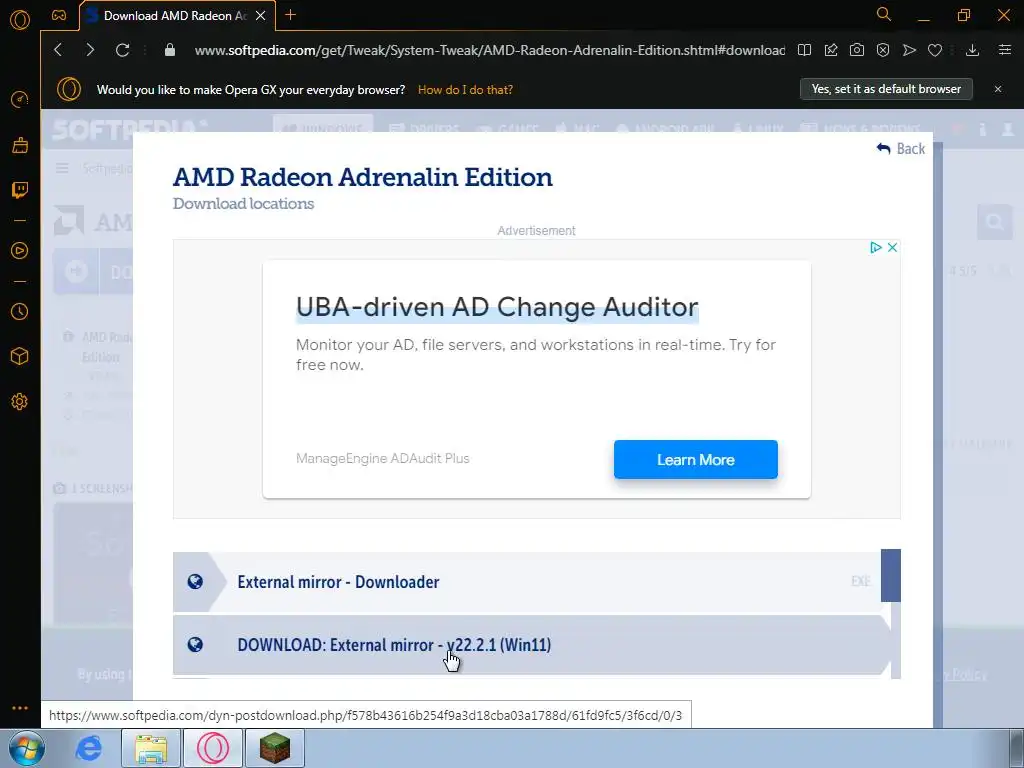Click 'How do I do that?' link

coord(465,89)
